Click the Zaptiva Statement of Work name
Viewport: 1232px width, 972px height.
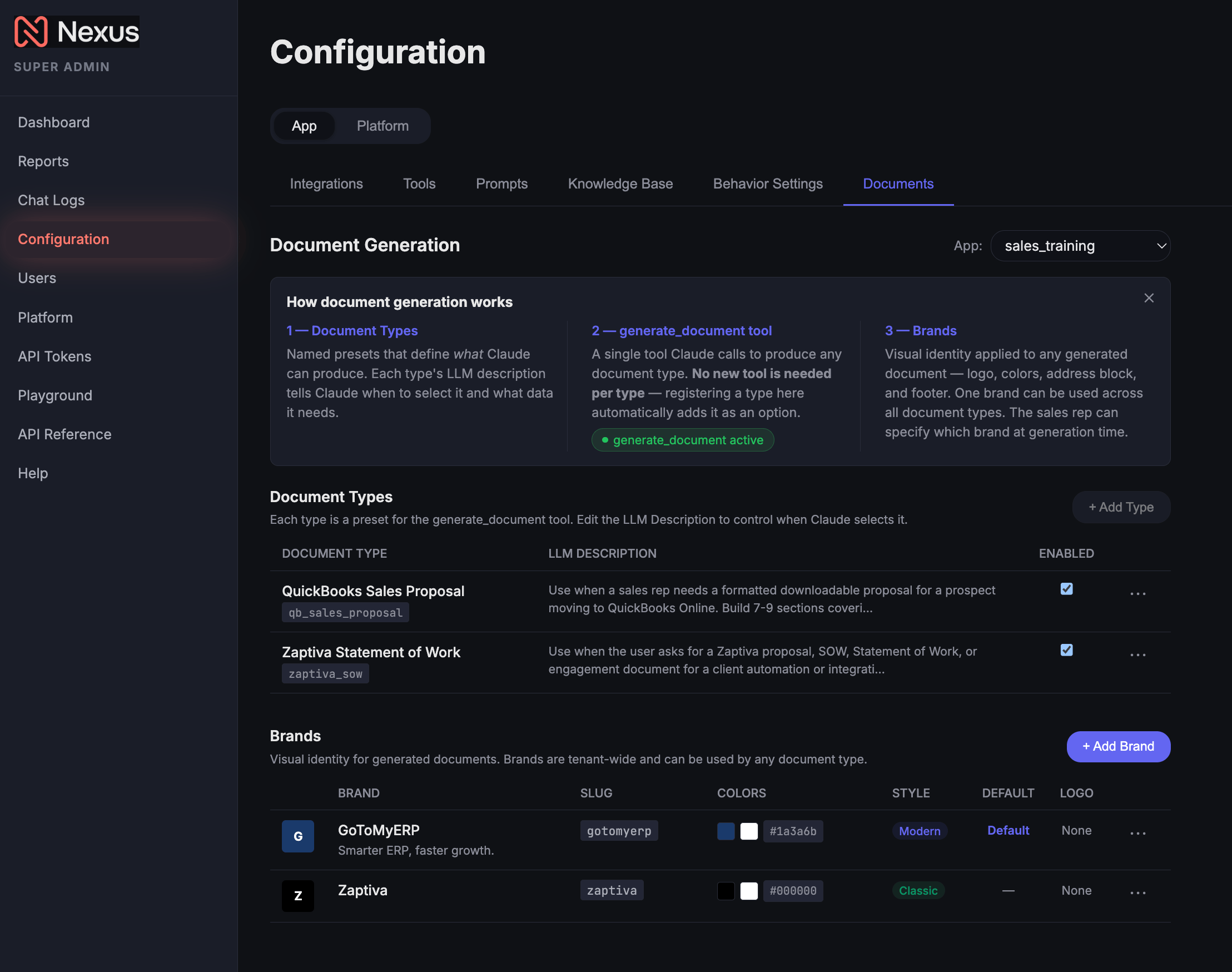(x=371, y=652)
